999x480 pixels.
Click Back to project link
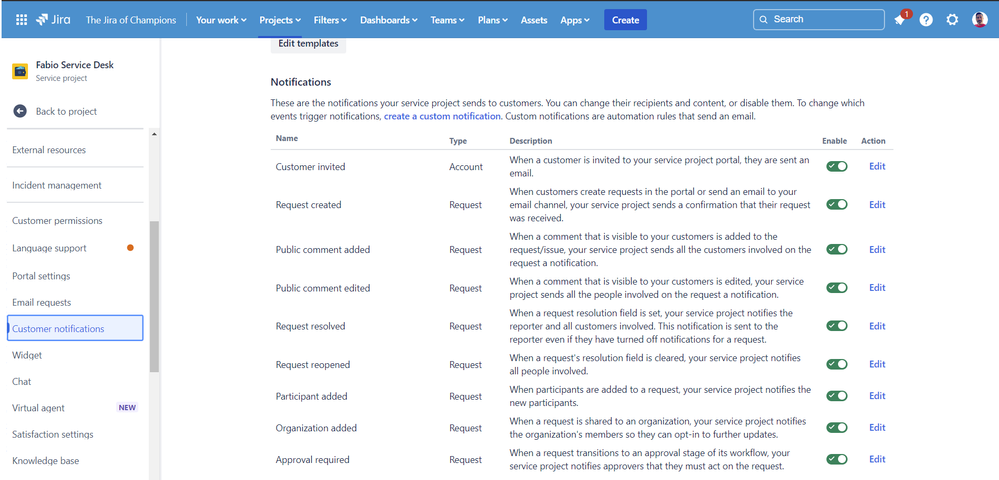pyautogui.click(x=66, y=111)
